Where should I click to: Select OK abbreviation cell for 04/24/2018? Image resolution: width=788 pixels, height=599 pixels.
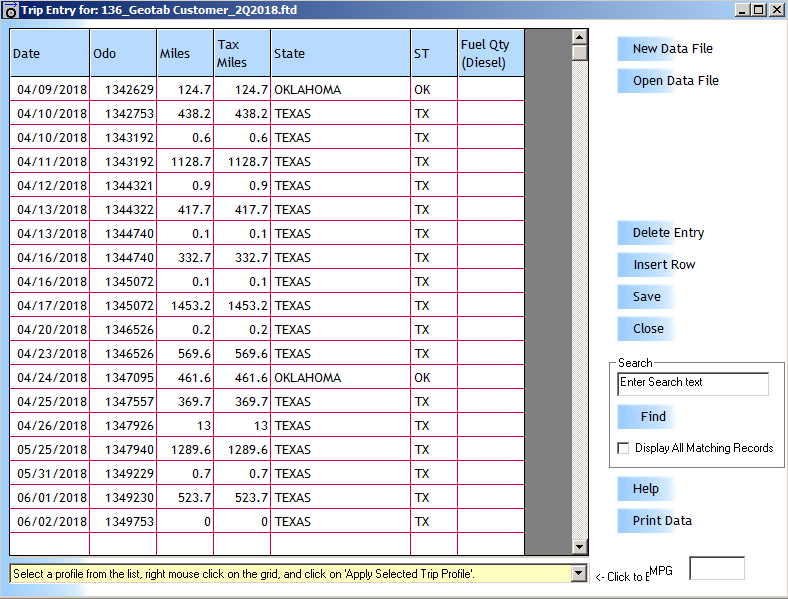click(434, 377)
